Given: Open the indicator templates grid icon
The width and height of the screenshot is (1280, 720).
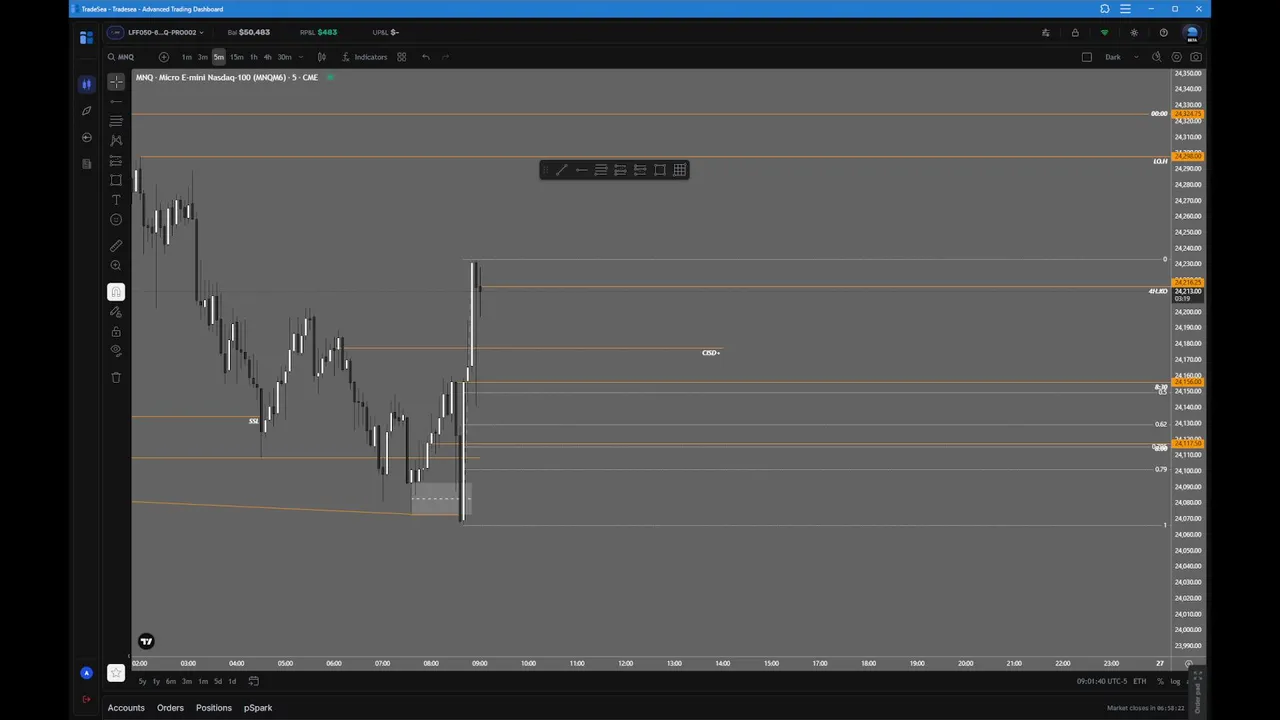Looking at the screenshot, I should pos(402,57).
